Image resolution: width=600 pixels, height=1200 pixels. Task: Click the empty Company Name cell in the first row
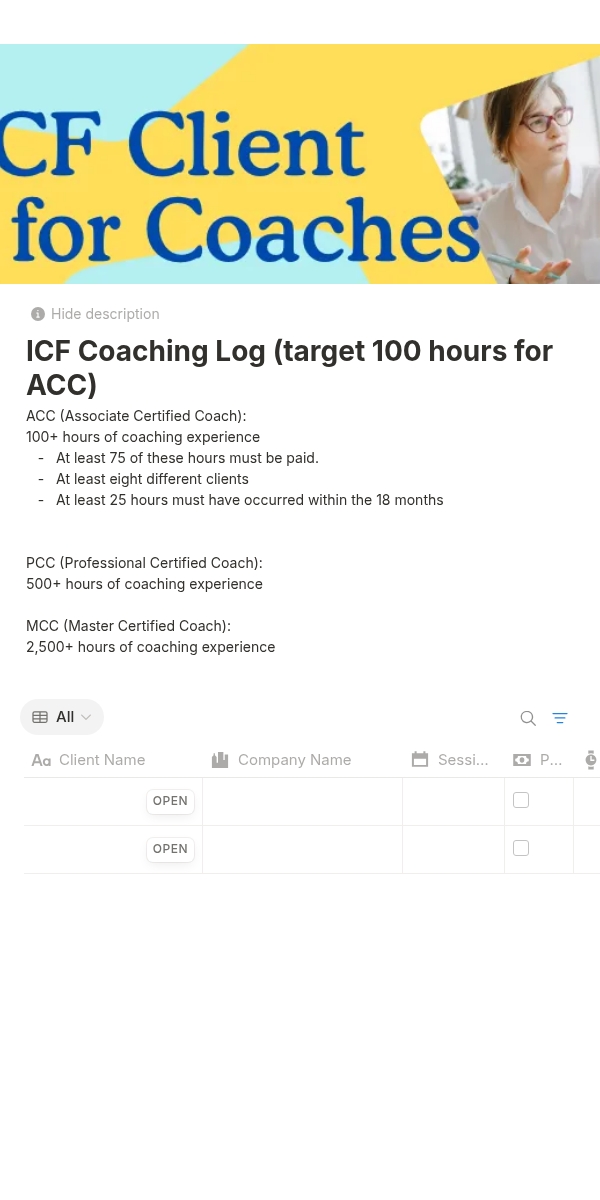tap(302, 801)
